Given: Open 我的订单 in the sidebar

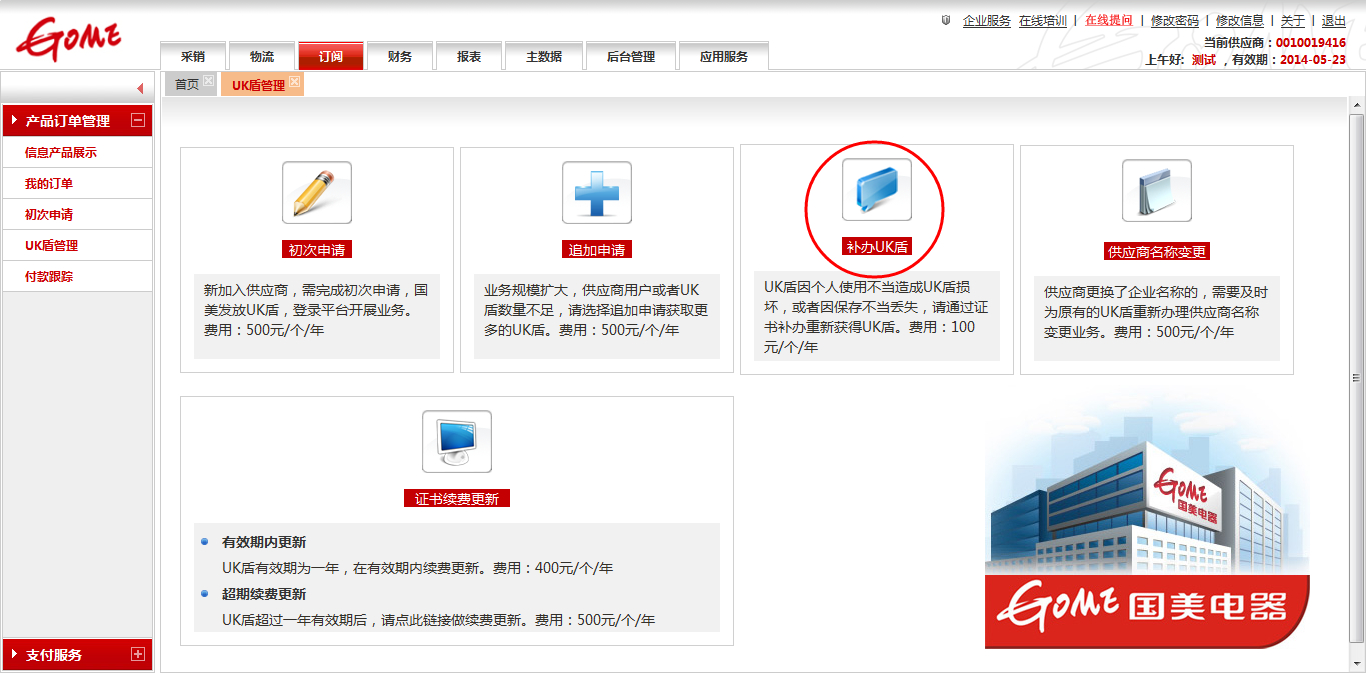Looking at the screenshot, I should [x=49, y=184].
